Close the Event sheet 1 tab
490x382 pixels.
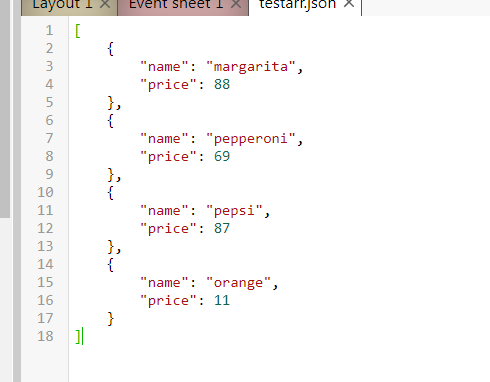pos(236,4)
